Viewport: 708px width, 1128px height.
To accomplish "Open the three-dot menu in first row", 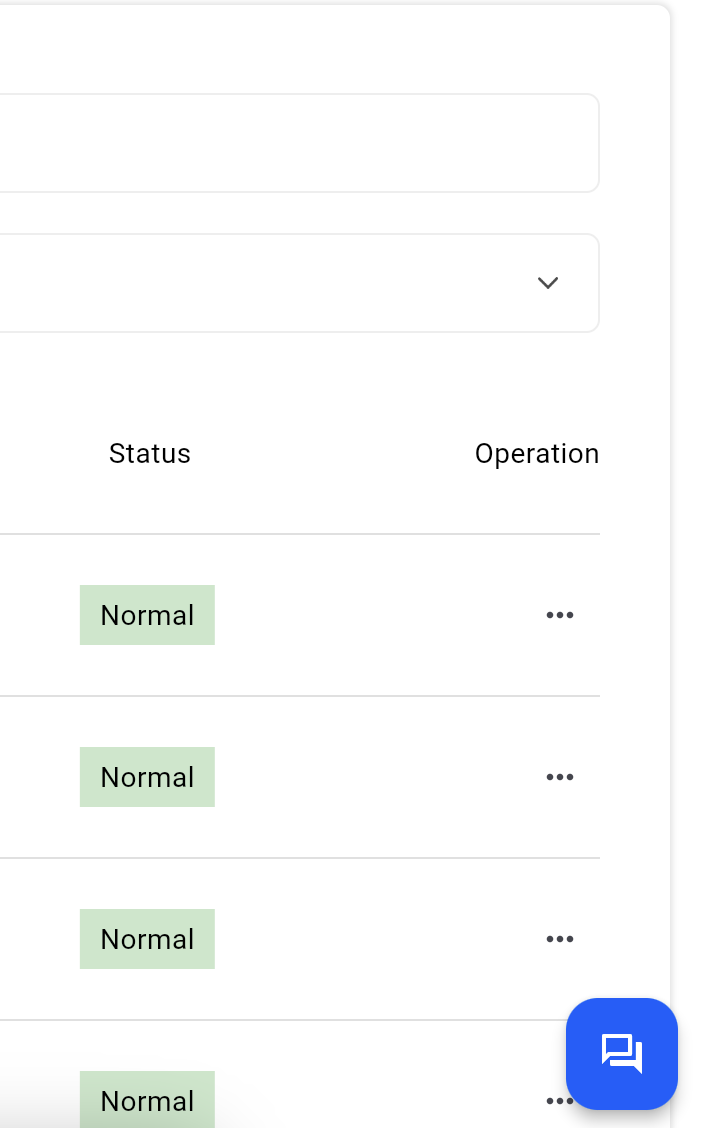I will pos(559,615).
